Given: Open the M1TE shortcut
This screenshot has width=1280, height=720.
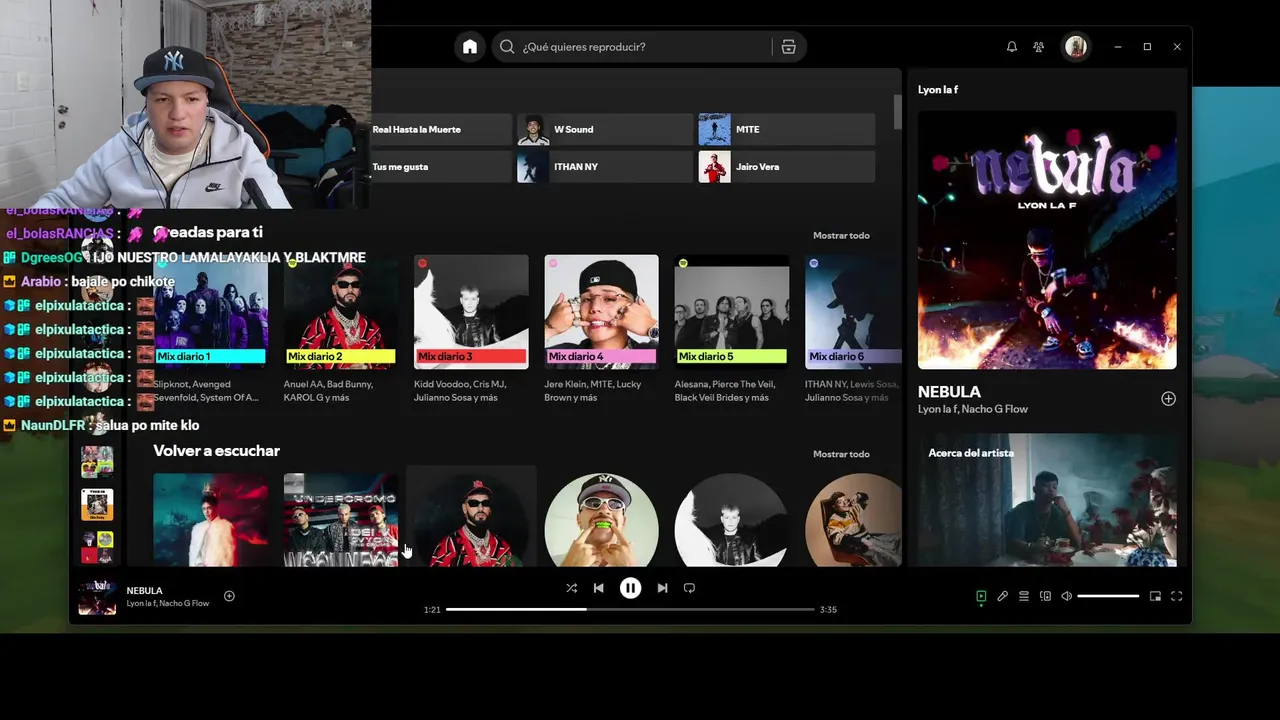Looking at the screenshot, I should pyautogui.click(x=786, y=129).
